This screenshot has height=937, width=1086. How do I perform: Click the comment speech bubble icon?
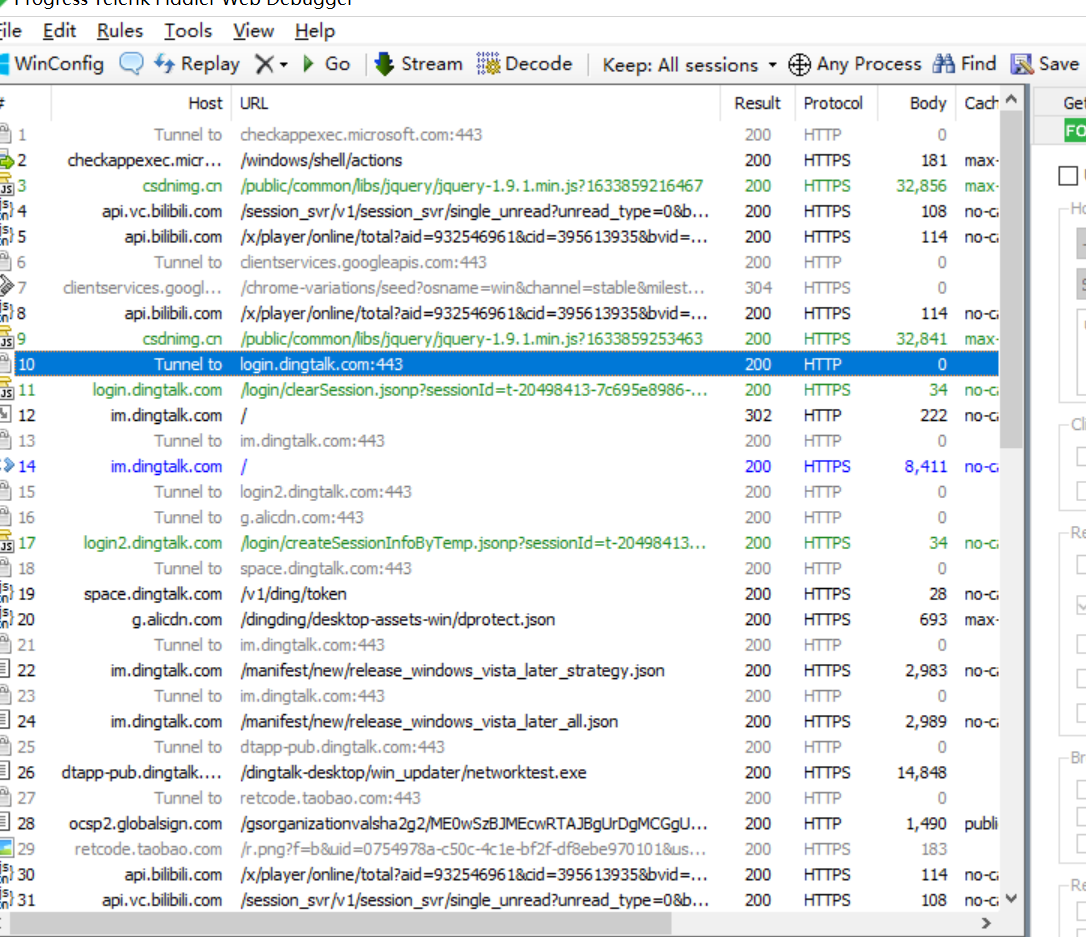(x=131, y=64)
